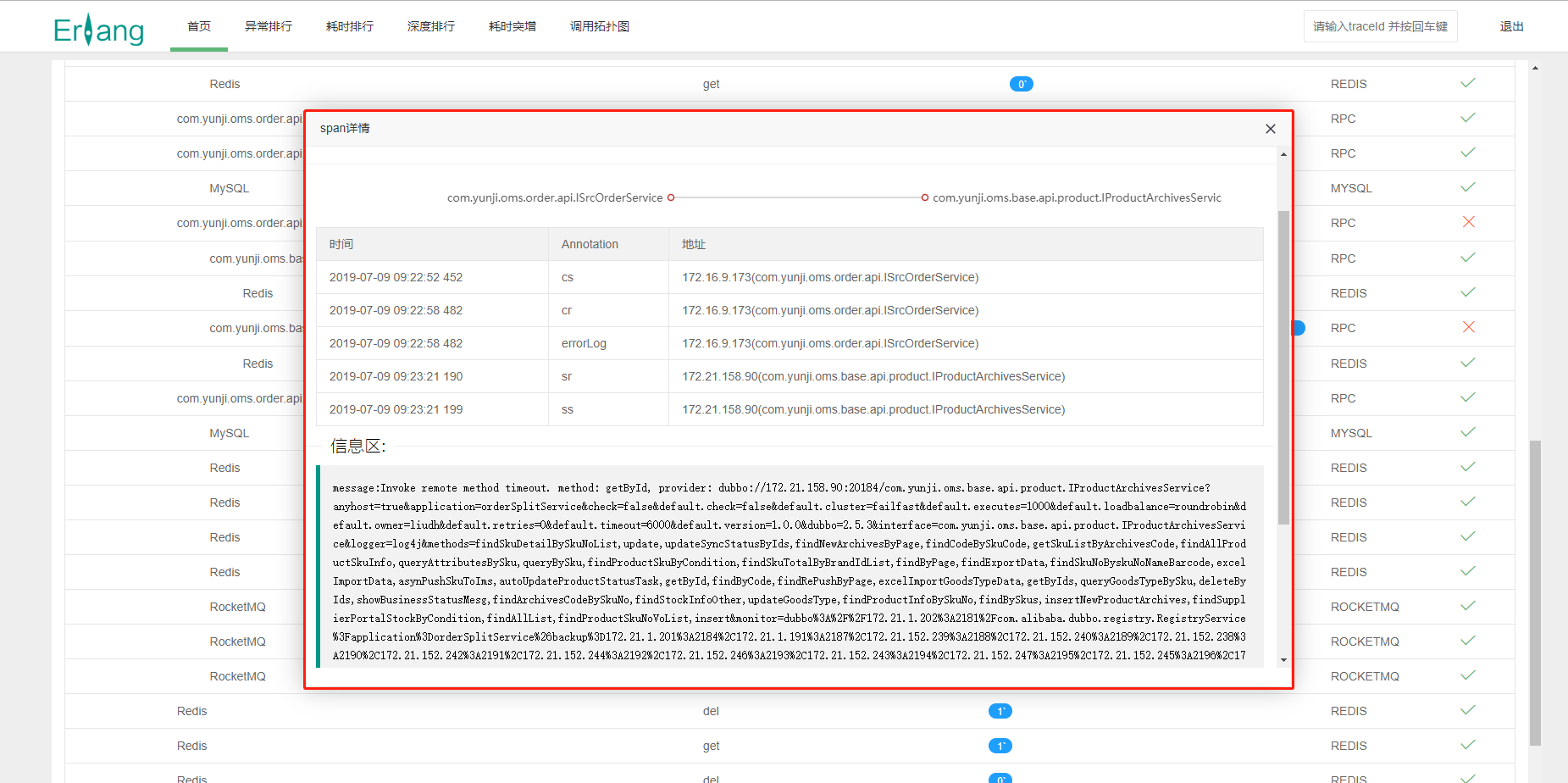The height and width of the screenshot is (783, 1568).
Task: Click the blue duration badge on Redis del row
Action: (x=1000, y=711)
